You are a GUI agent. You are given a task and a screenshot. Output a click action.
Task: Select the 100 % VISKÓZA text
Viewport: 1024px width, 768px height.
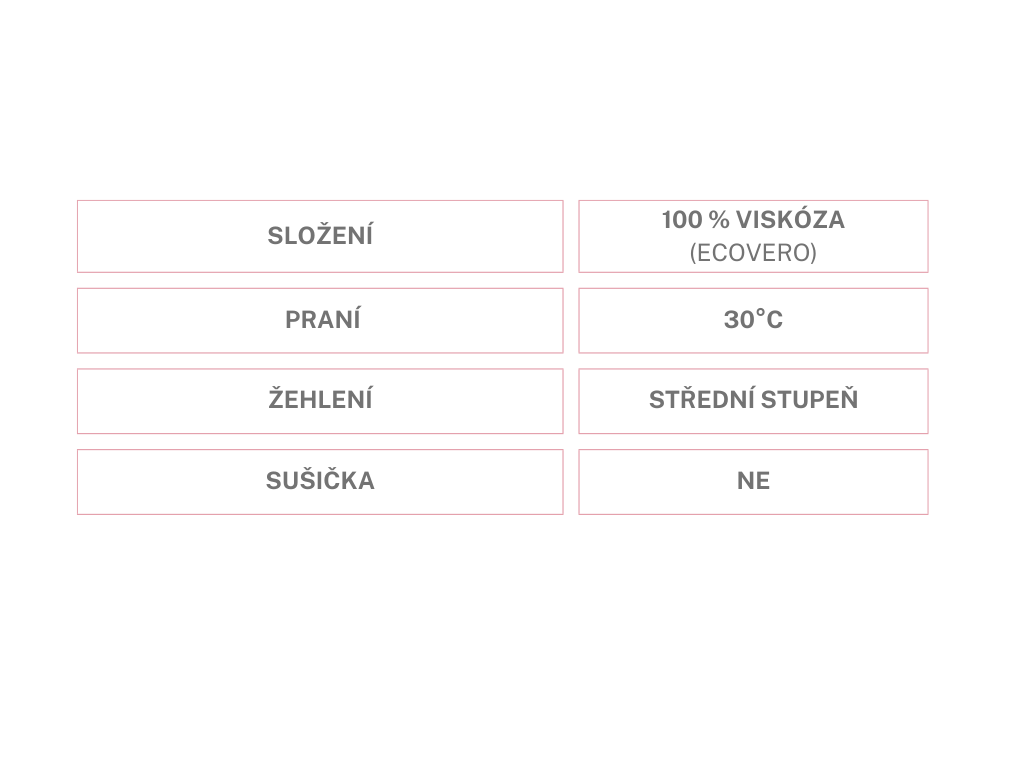[753, 220]
